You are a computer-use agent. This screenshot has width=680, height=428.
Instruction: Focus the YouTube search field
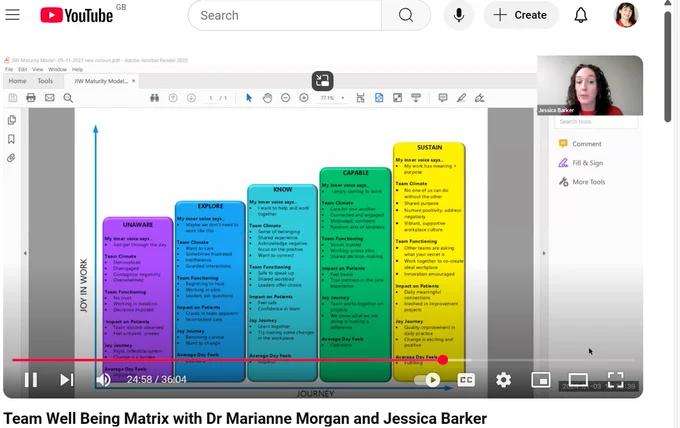pyautogui.click(x=285, y=15)
